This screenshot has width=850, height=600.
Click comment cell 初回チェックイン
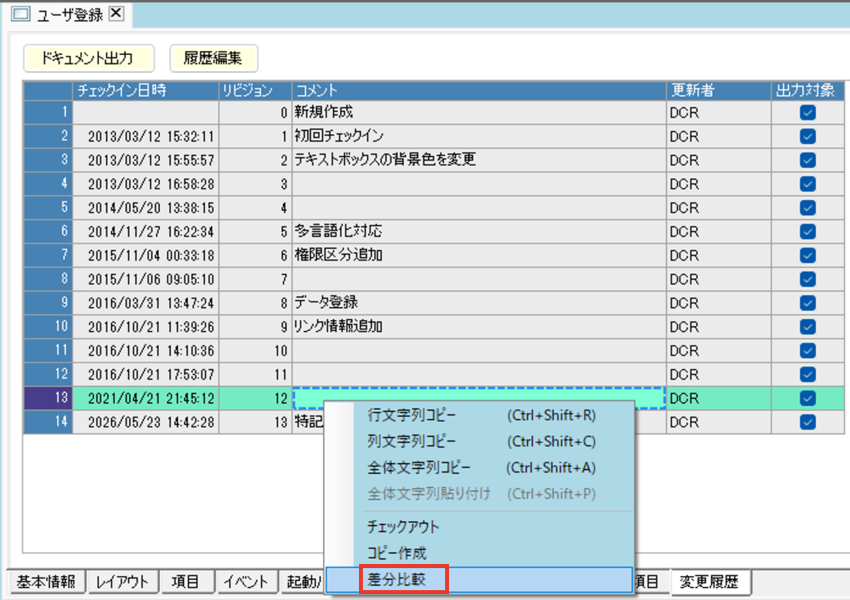click(479, 136)
